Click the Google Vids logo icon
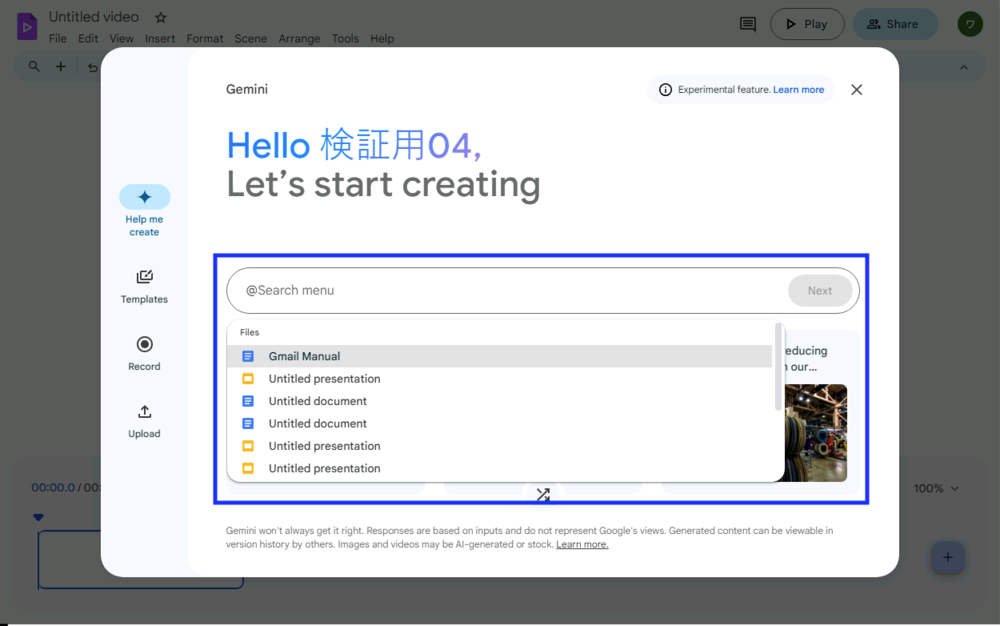The width and height of the screenshot is (1000, 626). pyautogui.click(x=27, y=25)
